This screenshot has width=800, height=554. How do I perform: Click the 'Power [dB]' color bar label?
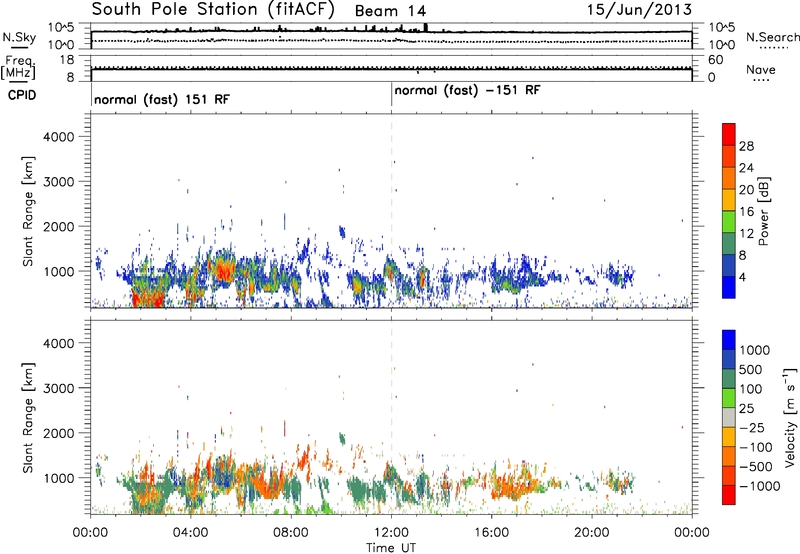(763, 211)
